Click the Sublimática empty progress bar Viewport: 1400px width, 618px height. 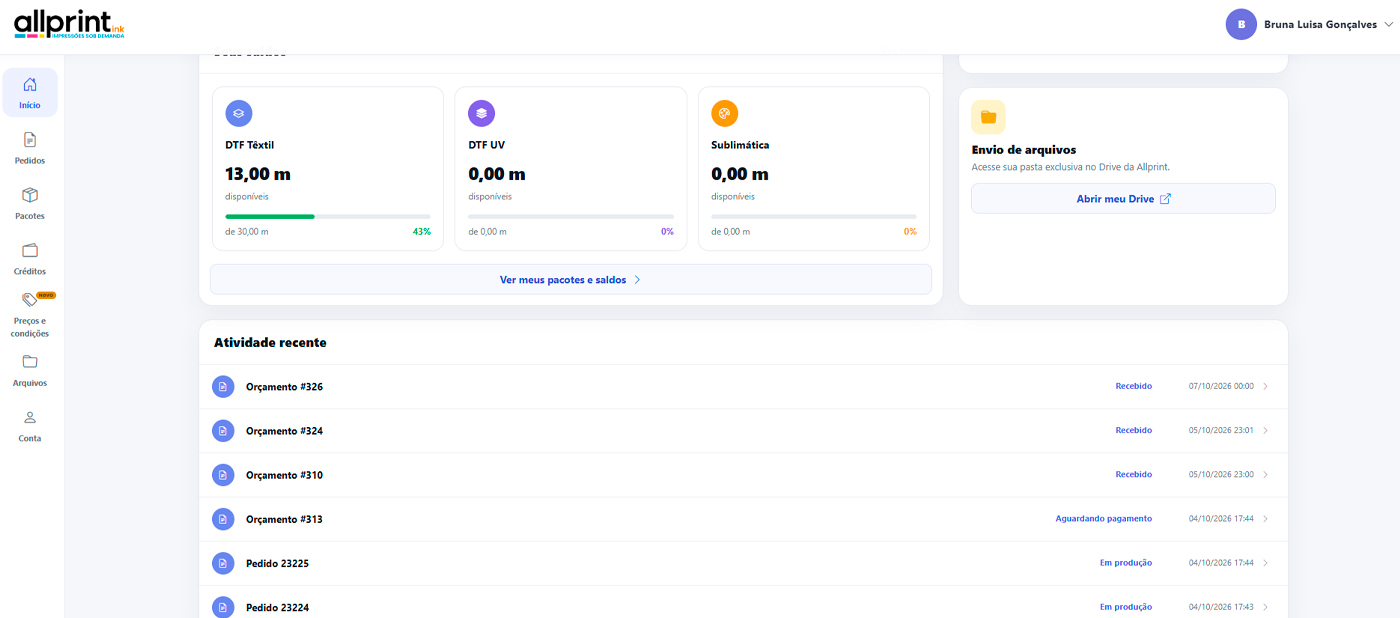click(x=814, y=216)
